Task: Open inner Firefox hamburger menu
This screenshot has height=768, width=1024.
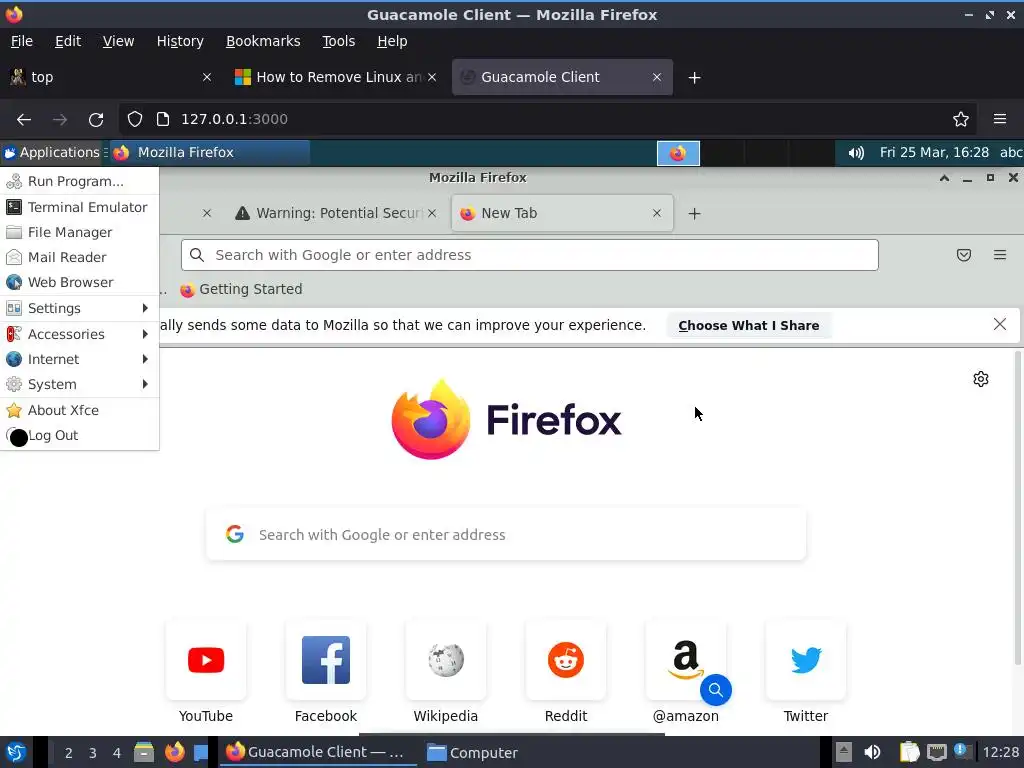Action: pyautogui.click(x=1000, y=255)
